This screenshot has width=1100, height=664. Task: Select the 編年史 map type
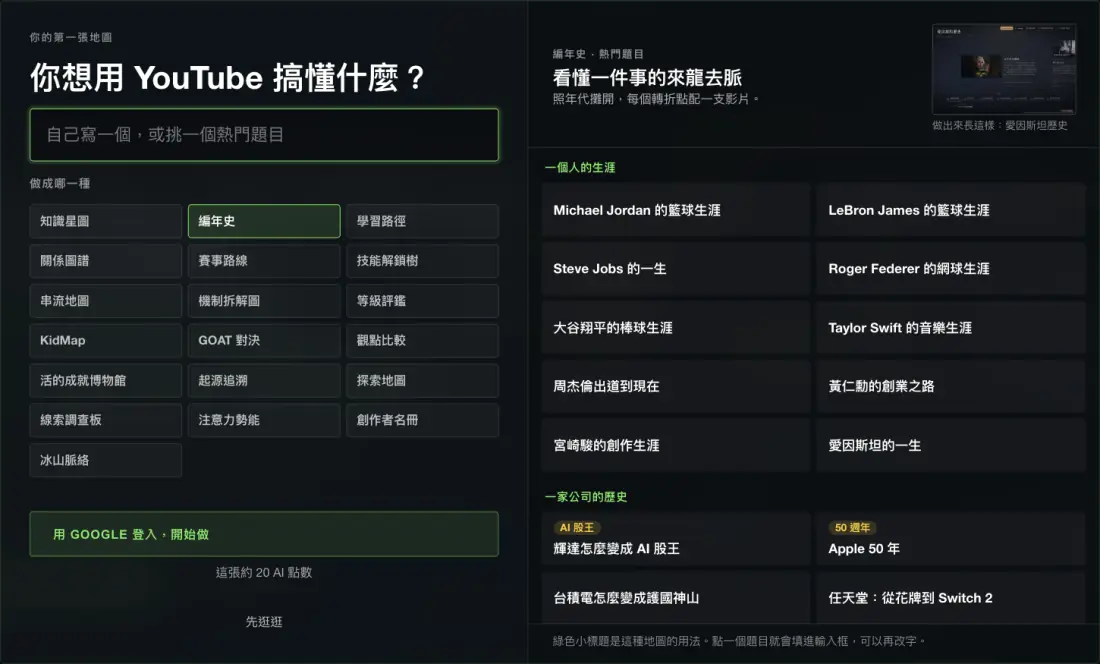pyautogui.click(x=264, y=221)
